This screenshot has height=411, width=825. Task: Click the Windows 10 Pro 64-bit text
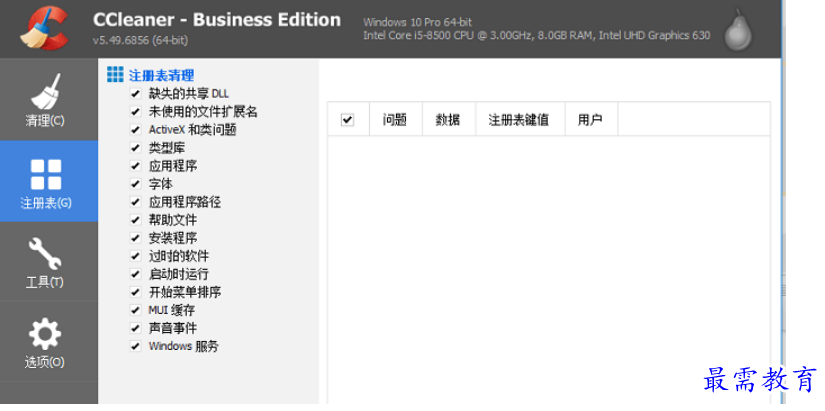click(417, 22)
